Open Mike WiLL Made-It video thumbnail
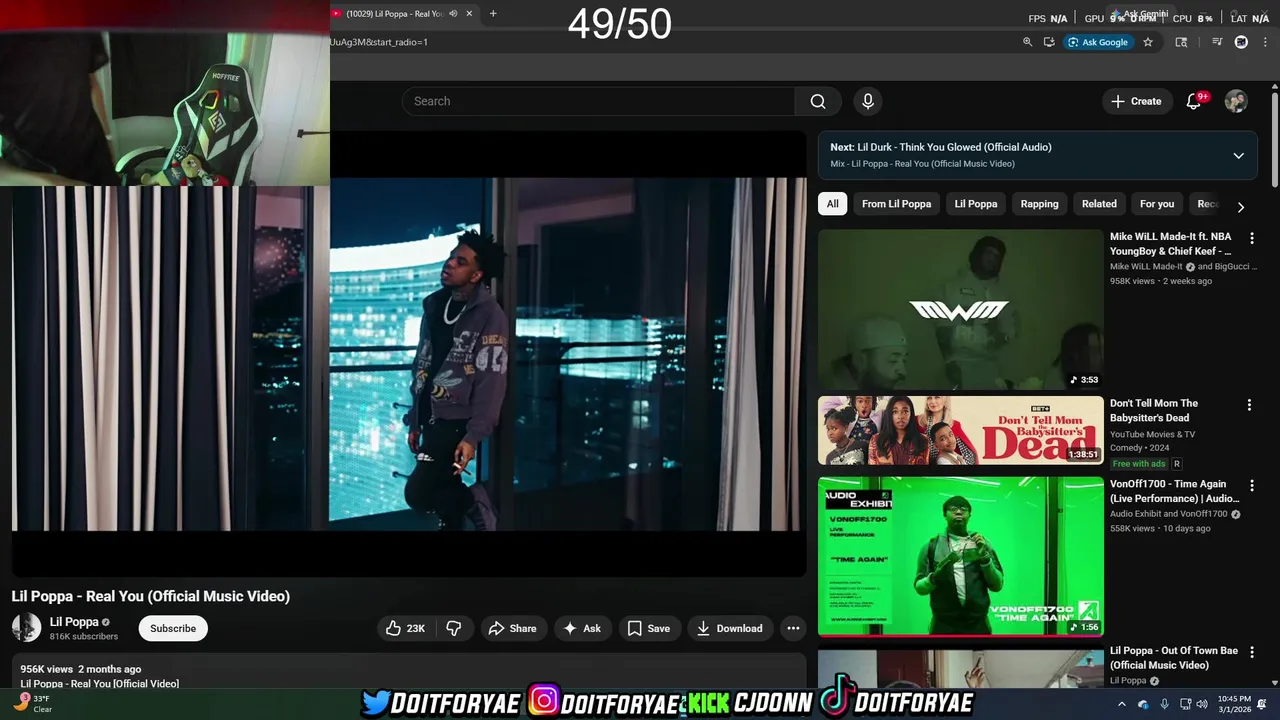This screenshot has height=720, width=1280. tap(961, 310)
